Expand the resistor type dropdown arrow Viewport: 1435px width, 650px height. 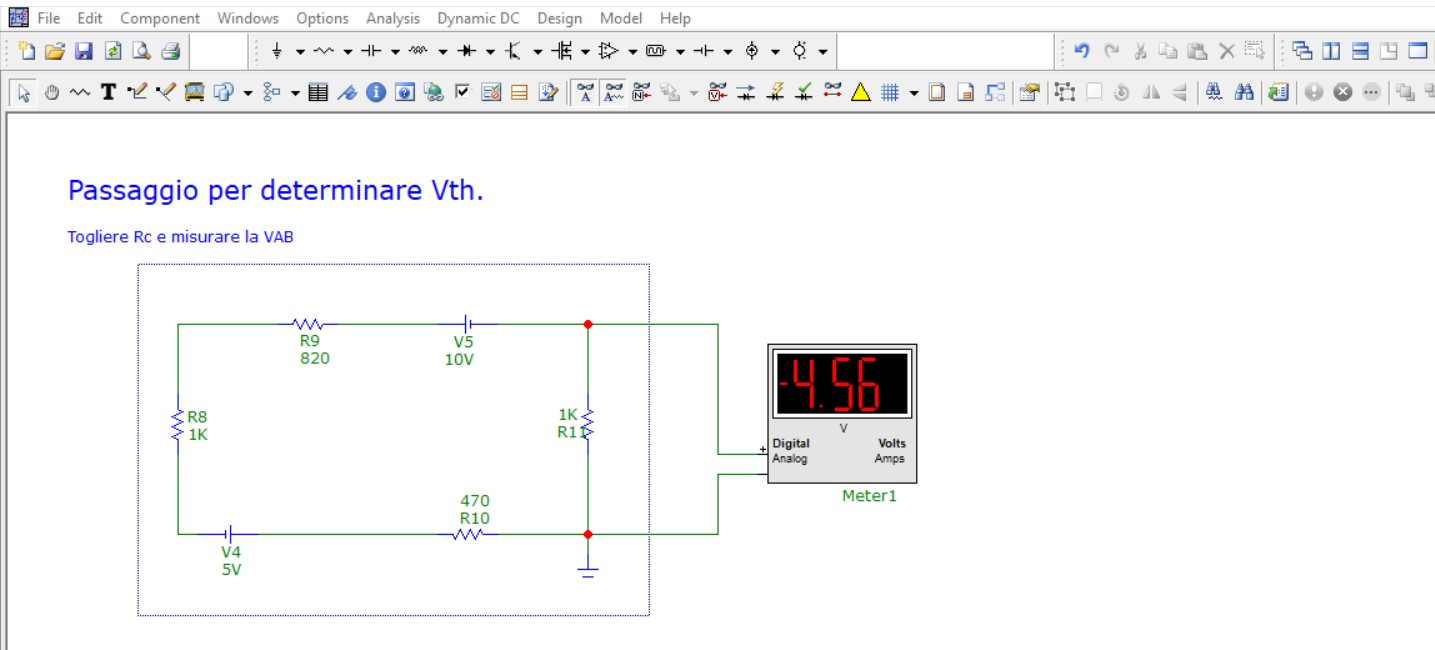click(x=348, y=52)
